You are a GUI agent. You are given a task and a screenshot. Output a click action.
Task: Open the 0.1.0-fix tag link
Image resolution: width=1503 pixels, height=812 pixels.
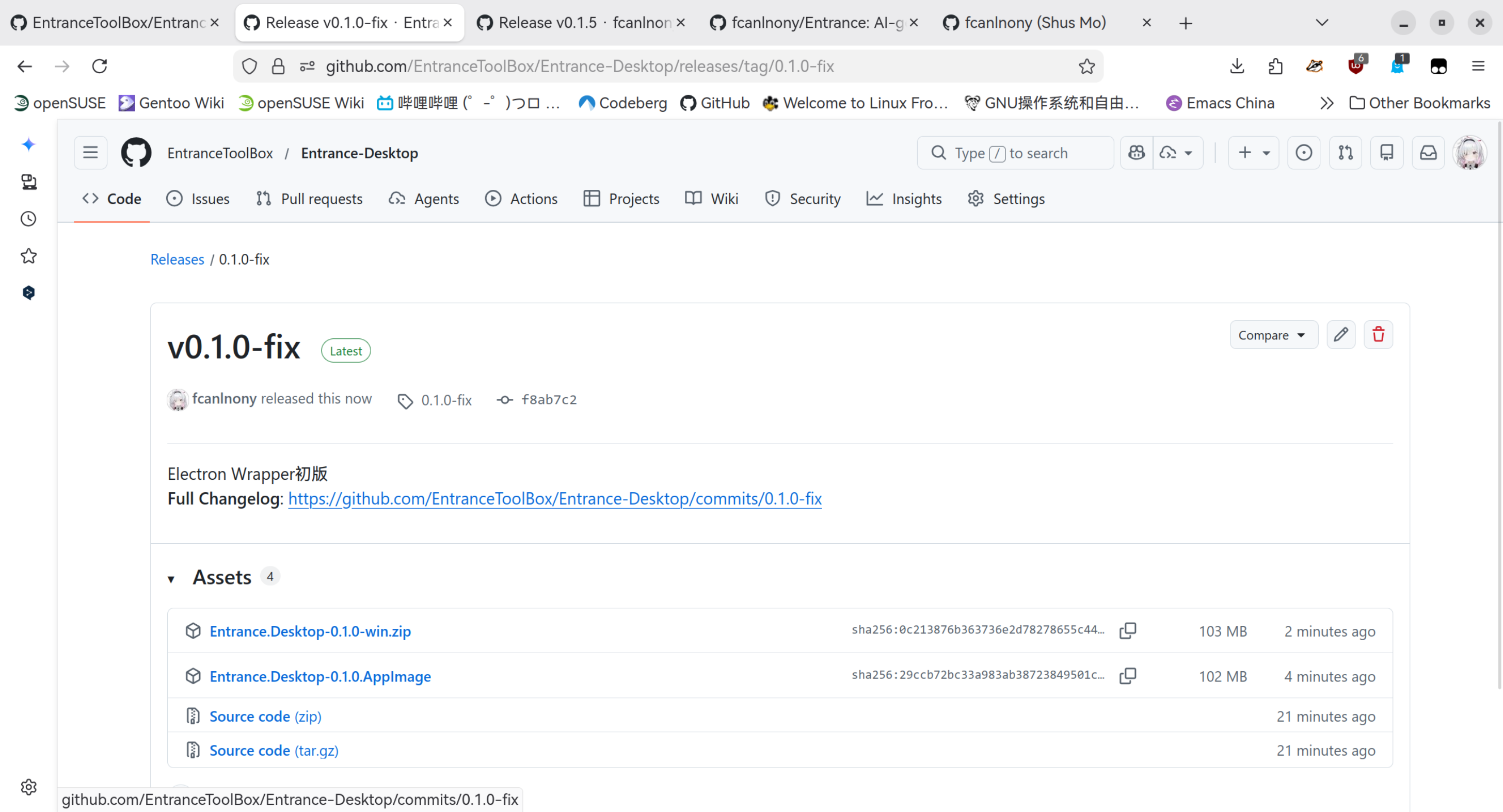435,400
